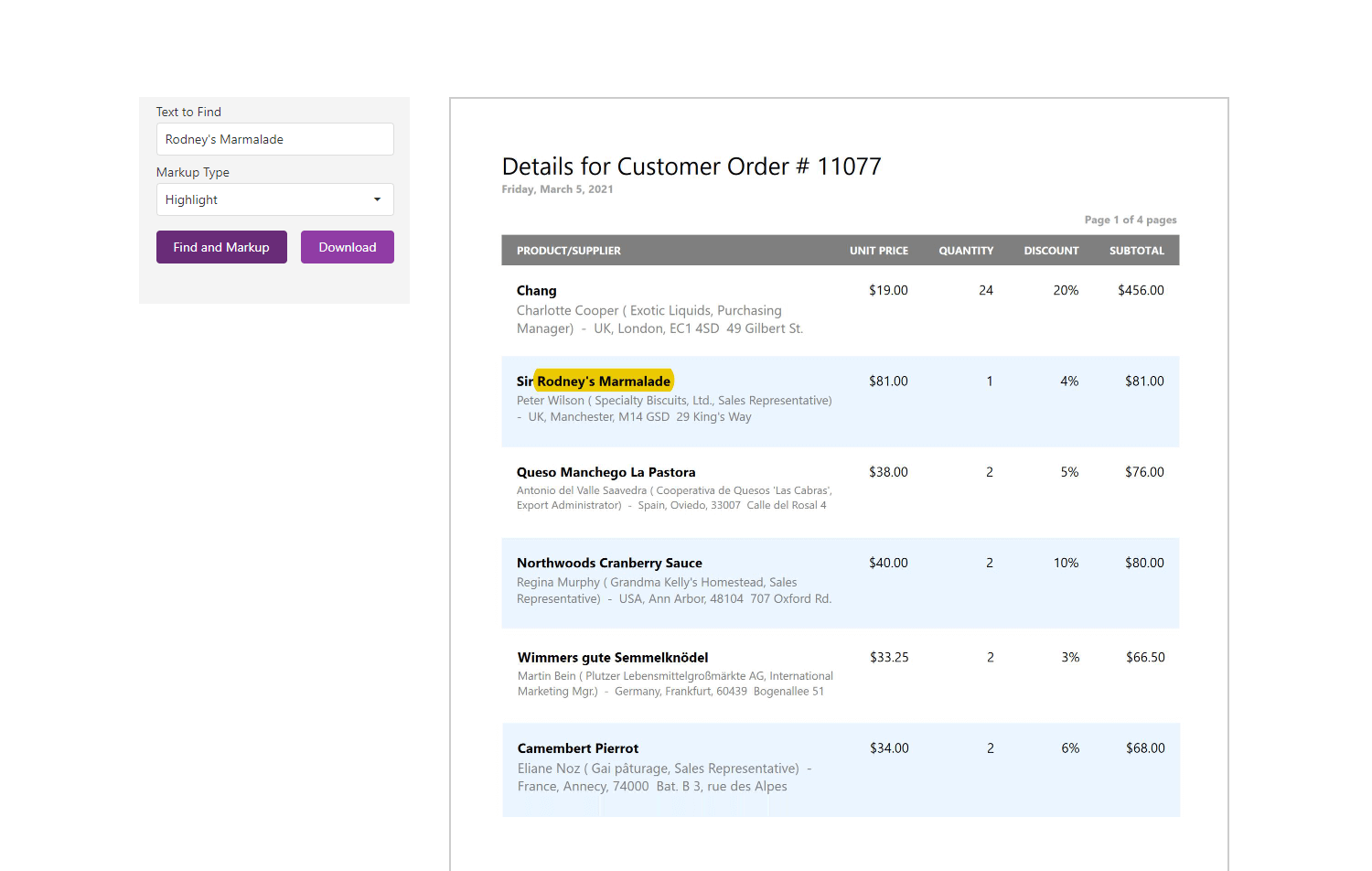Viewport: 1372px width, 871px height.
Task: Click the PRODUCT/SUPPLIER column header
Action: [568, 251]
